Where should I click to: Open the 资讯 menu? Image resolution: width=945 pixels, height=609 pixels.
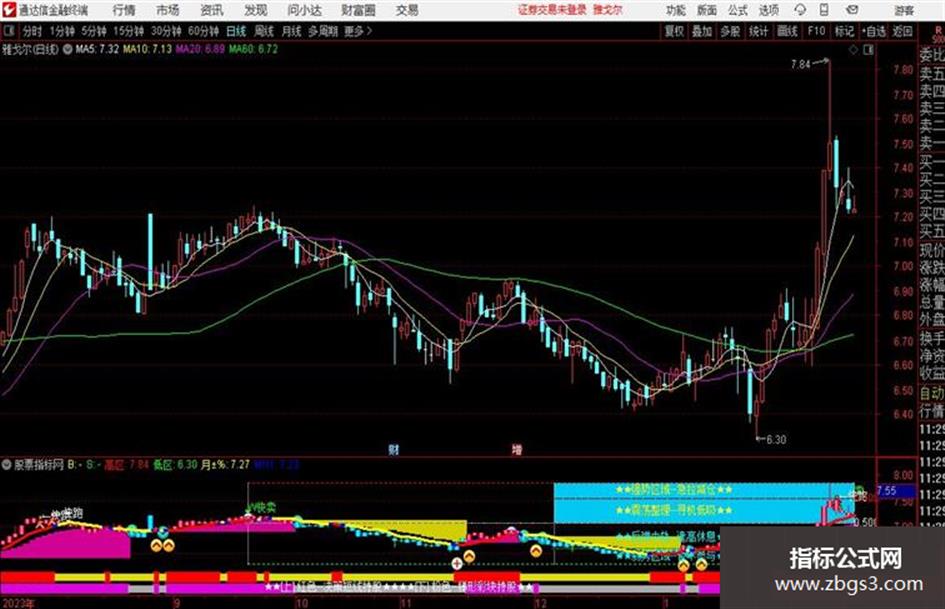click(212, 10)
